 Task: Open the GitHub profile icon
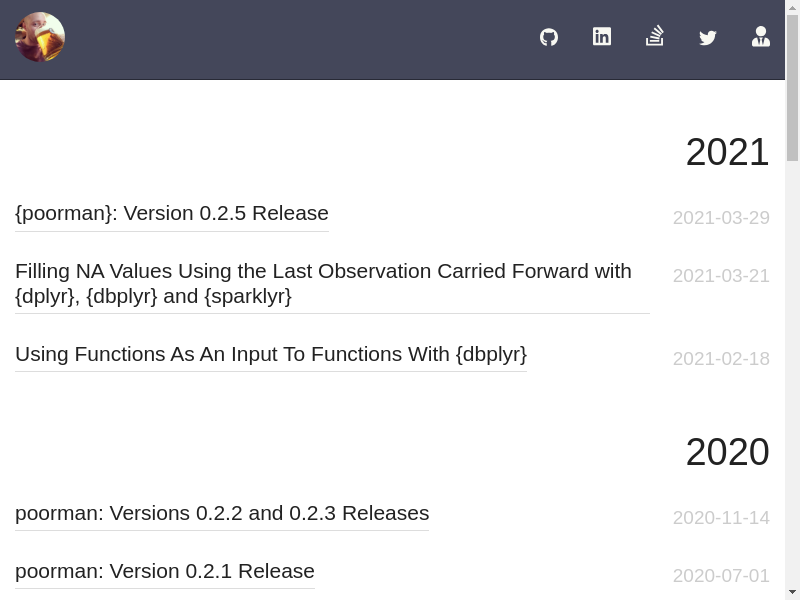coord(549,37)
